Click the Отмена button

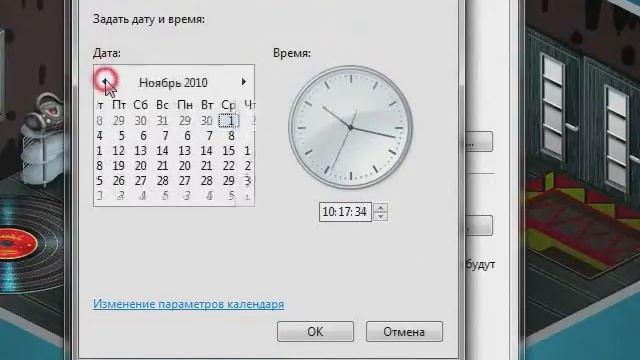point(404,331)
